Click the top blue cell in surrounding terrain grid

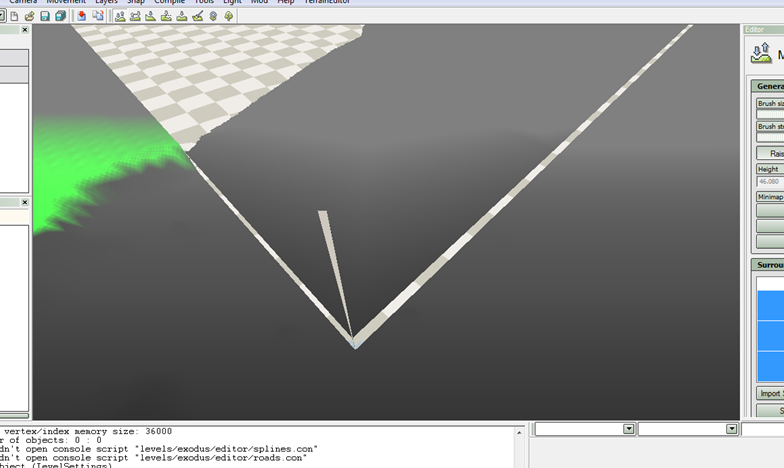[771, 305]
